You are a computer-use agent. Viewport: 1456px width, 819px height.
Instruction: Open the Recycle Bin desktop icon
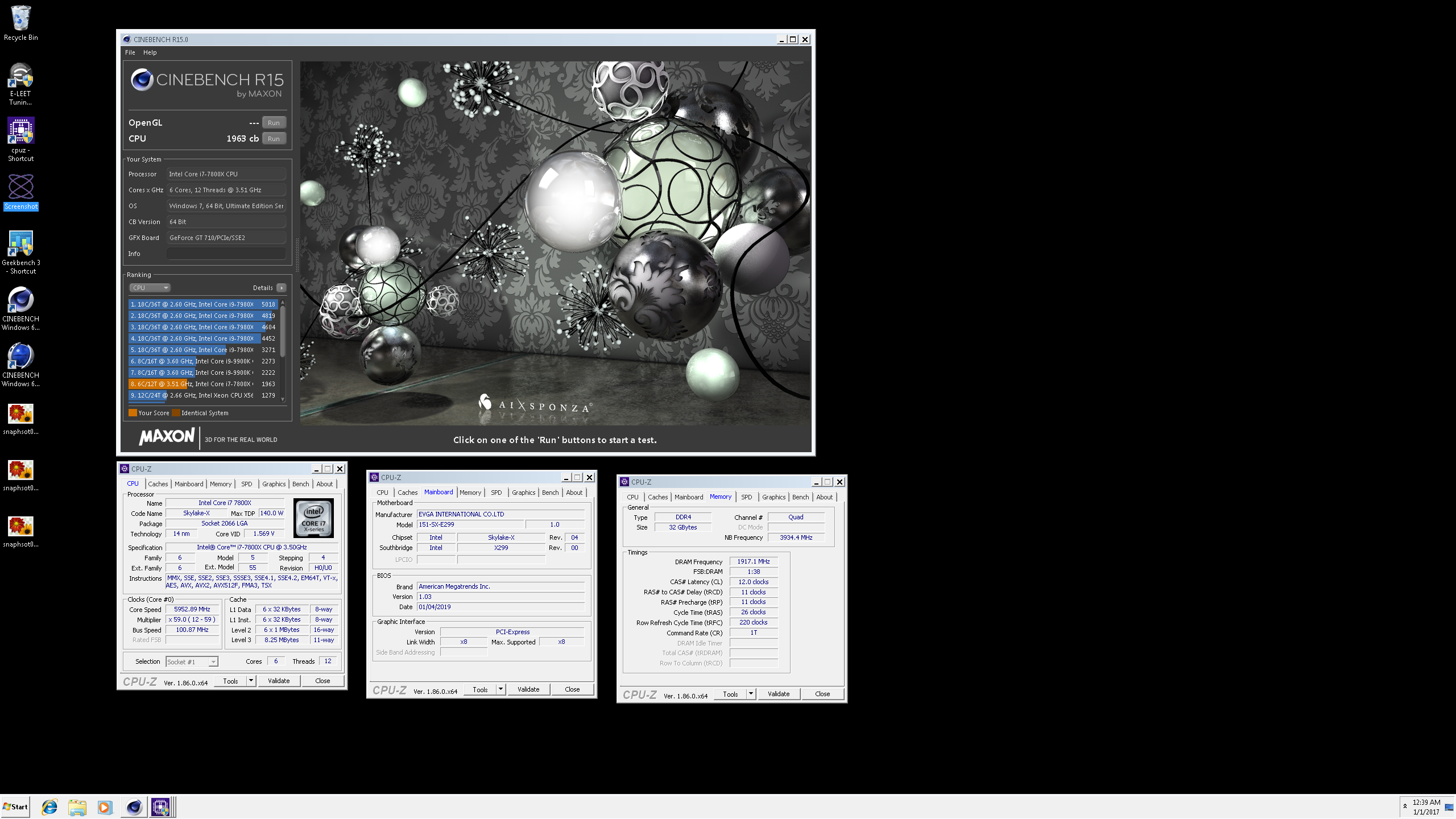tap(21, 23)
